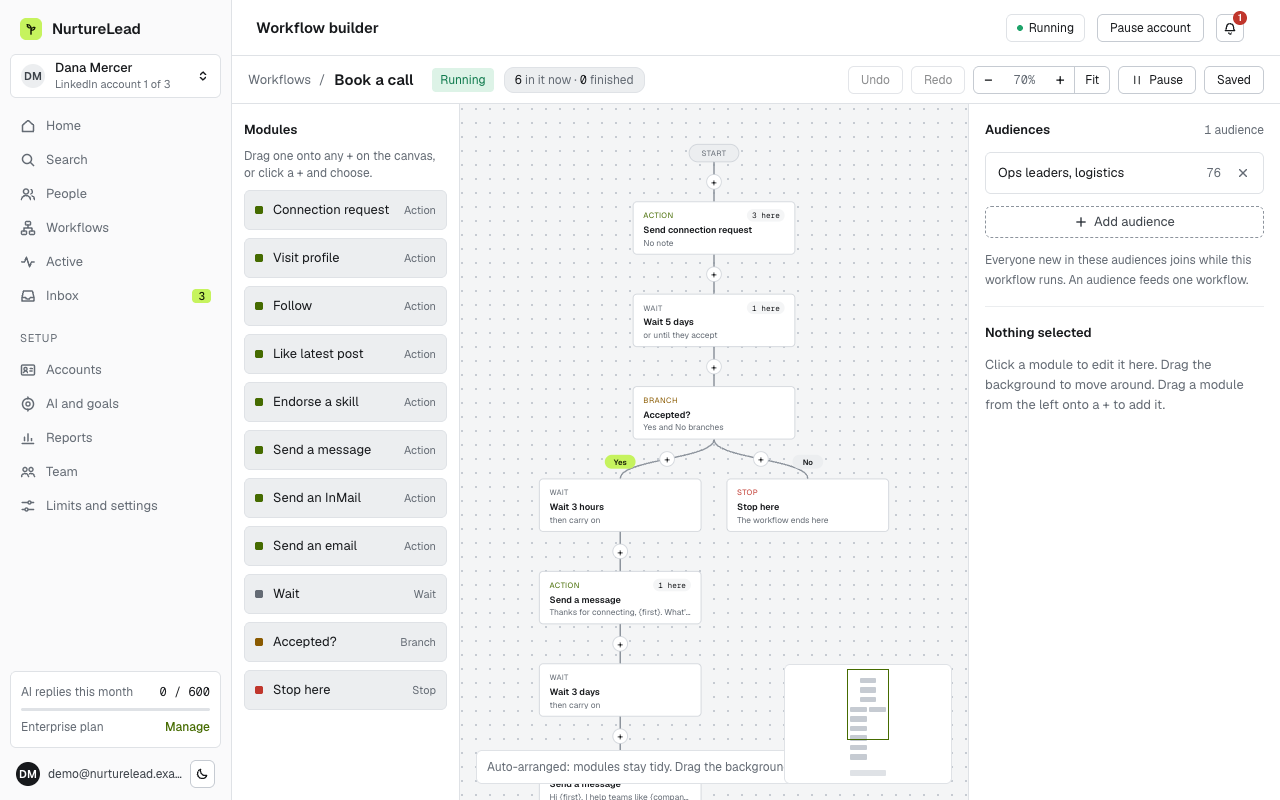Open Search page in sidebar
1280x800 pixels.
click(115, 160)
